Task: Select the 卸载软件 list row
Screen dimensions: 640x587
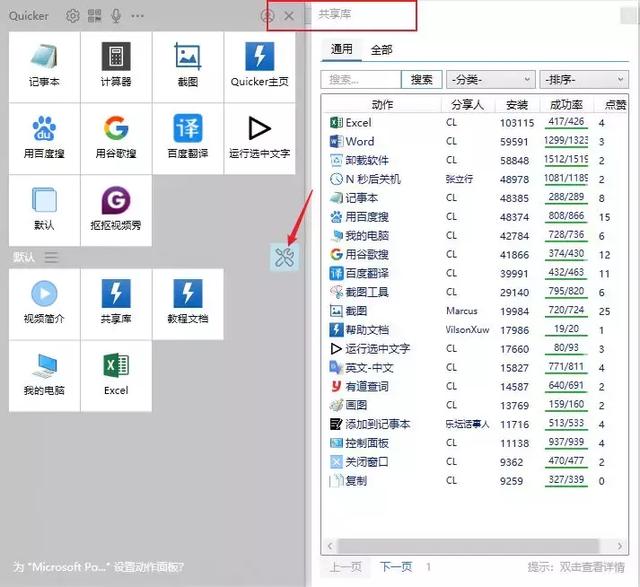Action: point(475,160)
